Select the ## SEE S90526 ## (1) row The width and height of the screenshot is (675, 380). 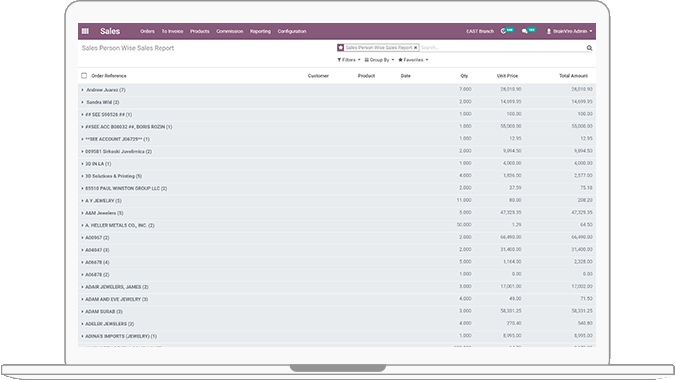(337, 114)
